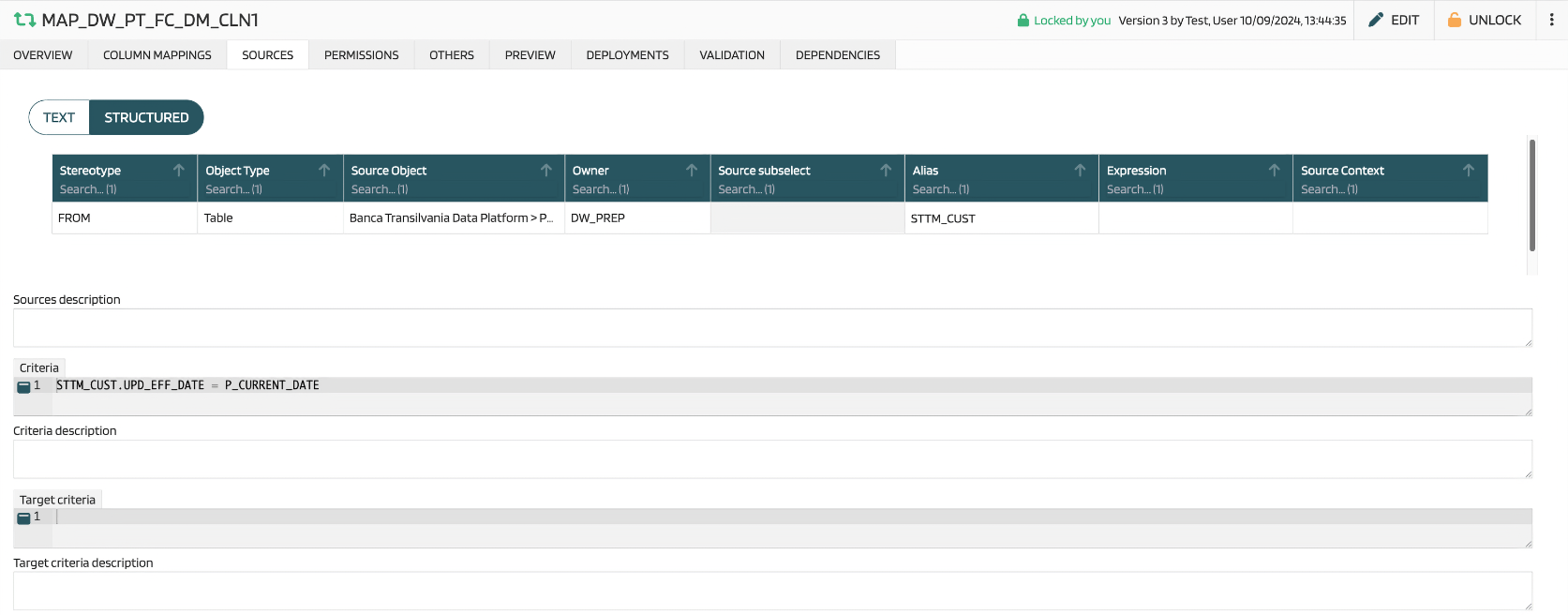Image resolution: width=1568 pixels, height=615 pixels.
Task: Sort by Alias column arrow
Action: point(1080,171)
